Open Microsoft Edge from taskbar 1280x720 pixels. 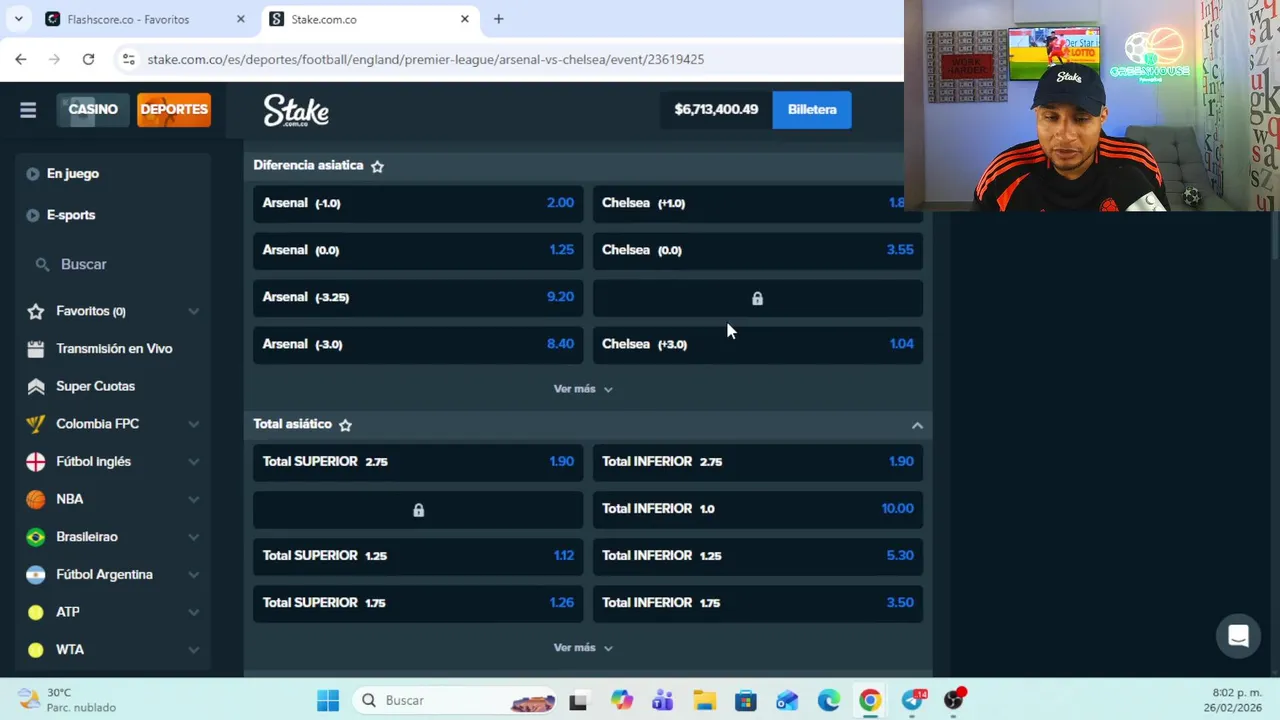point(829,700)
